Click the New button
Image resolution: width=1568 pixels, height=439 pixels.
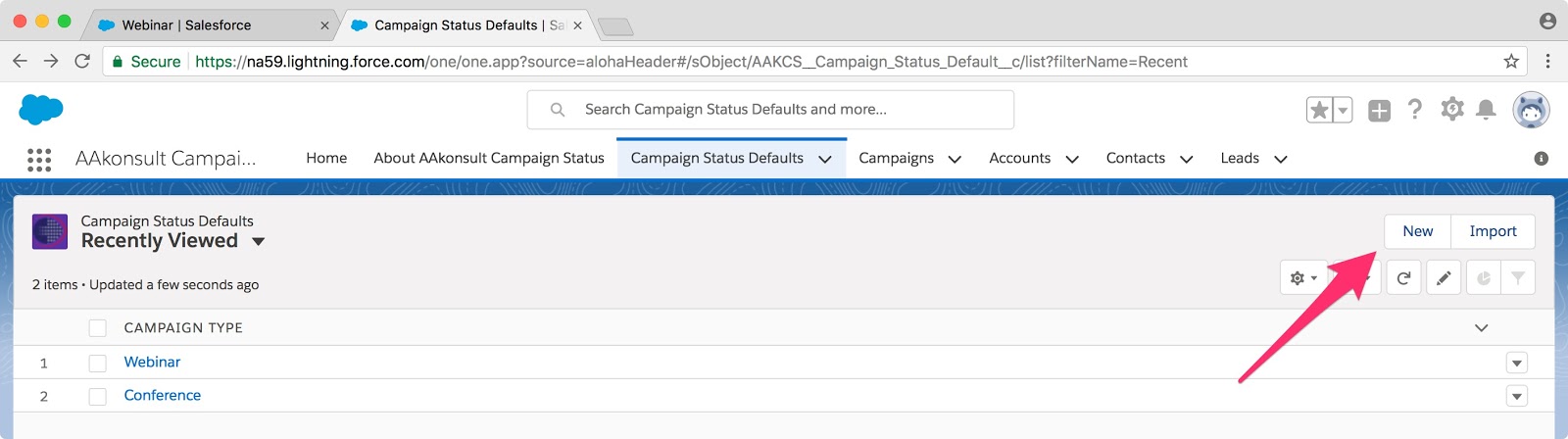1417,231
